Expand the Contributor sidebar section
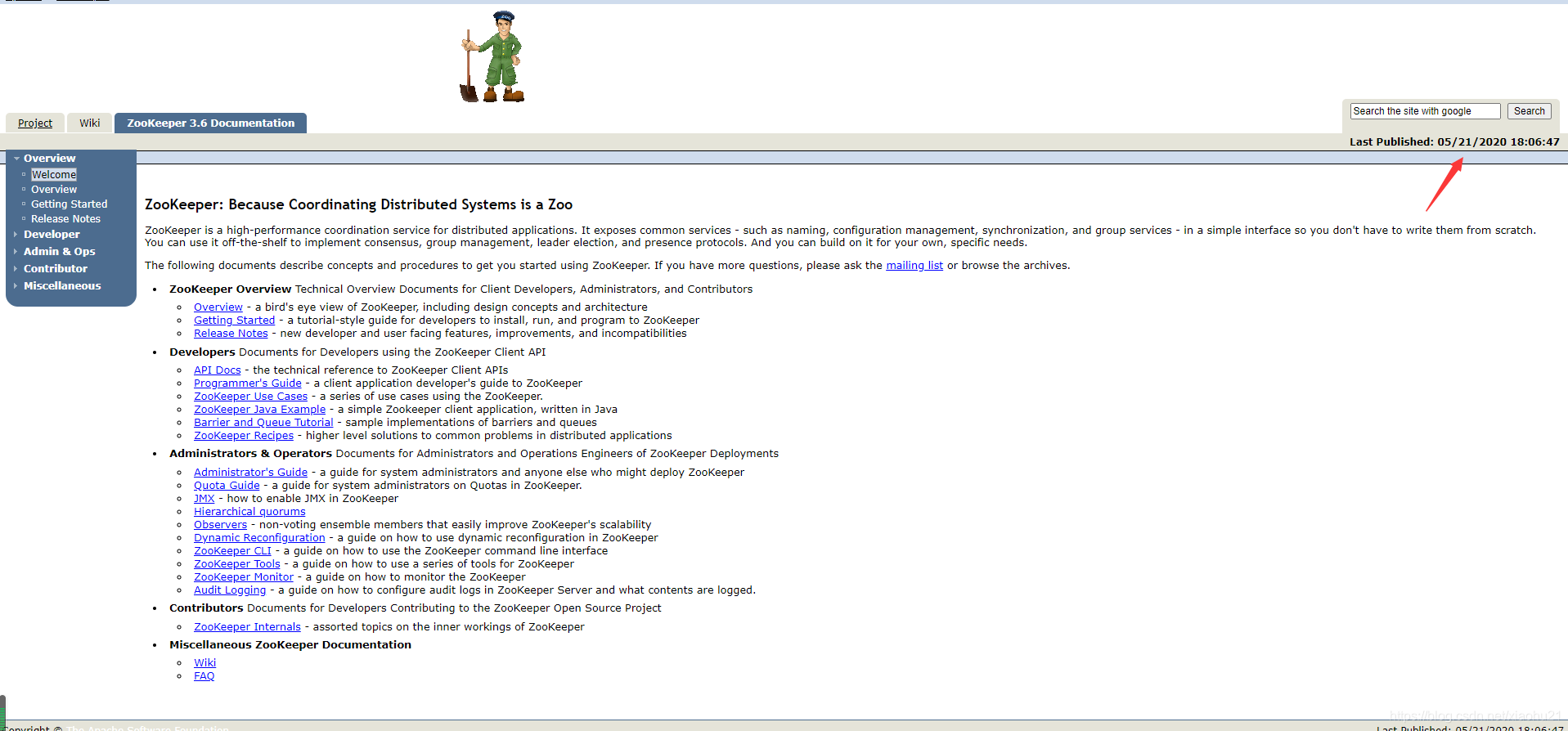Screen dimensions: 1568x731 [x=55, y=269]
